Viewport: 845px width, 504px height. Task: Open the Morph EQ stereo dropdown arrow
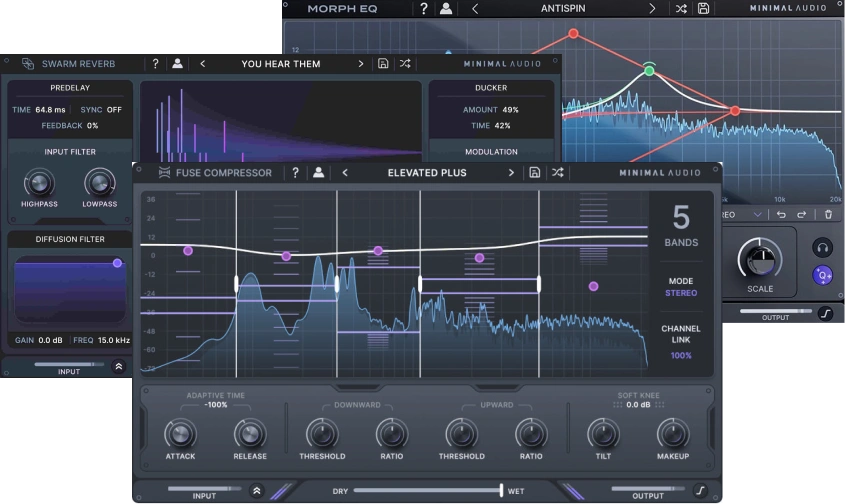click(x=757, y=214)
